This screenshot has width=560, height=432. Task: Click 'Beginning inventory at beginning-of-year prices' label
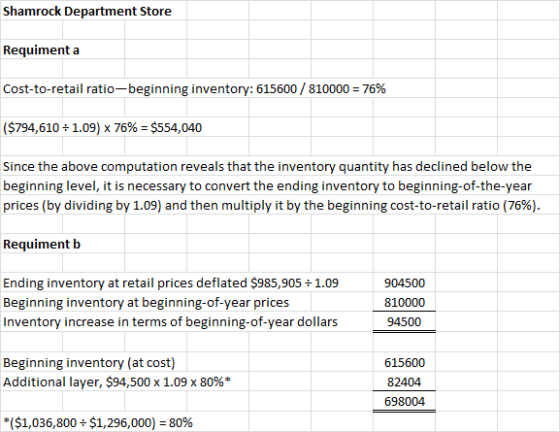[146, 302]
